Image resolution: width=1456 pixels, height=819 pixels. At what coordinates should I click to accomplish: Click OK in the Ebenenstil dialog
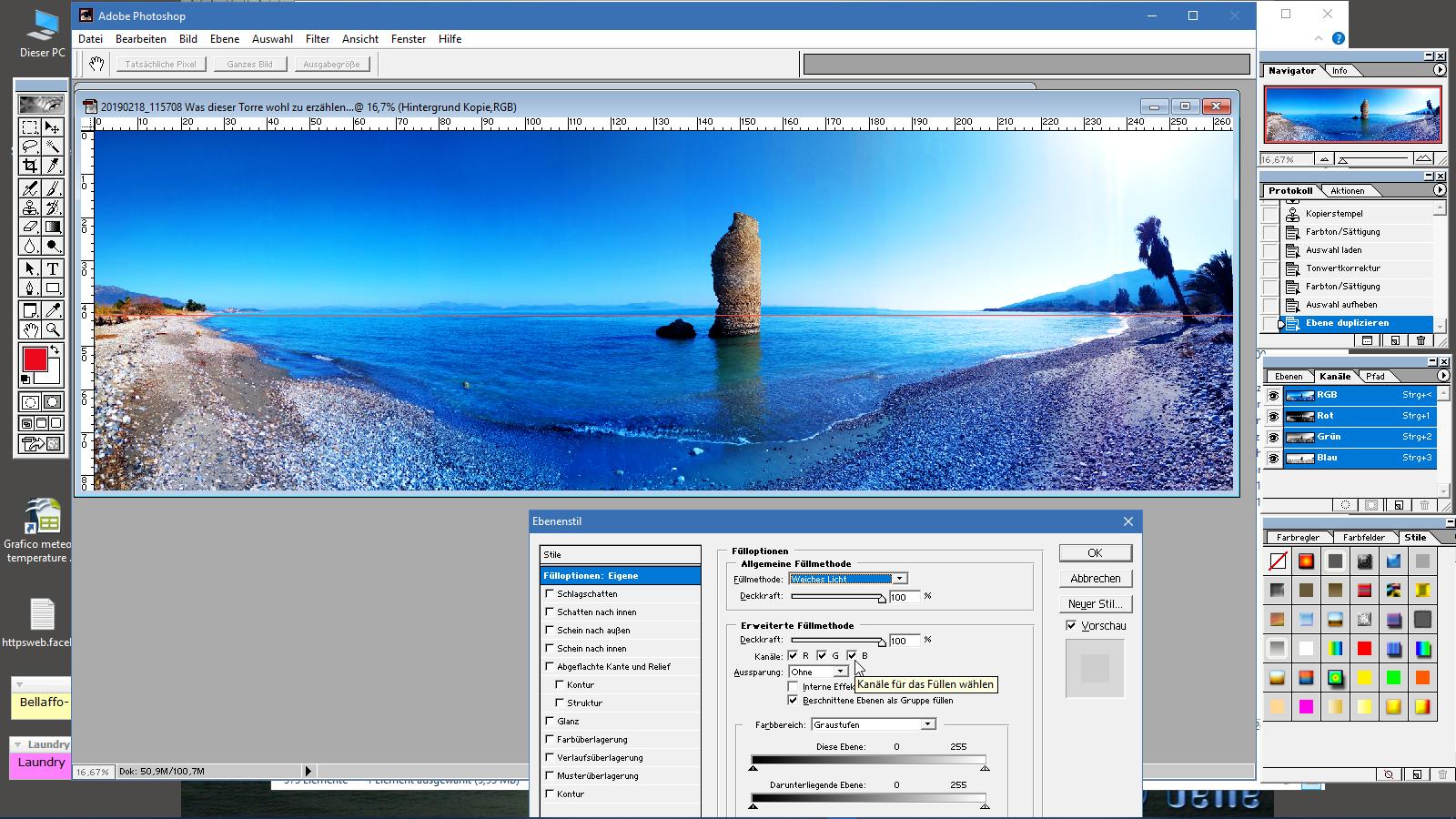[x=1095, y=552]
